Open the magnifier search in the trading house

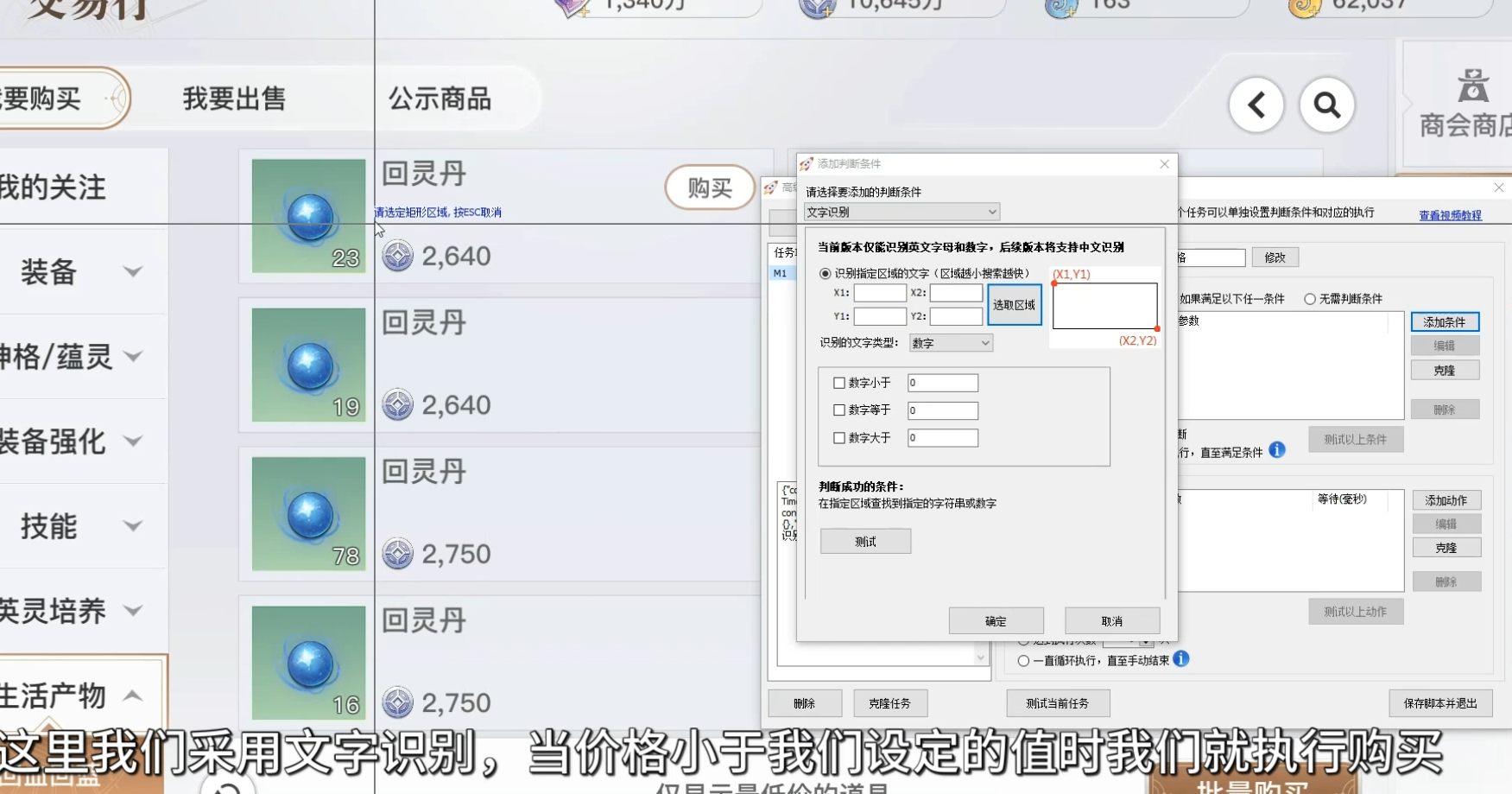1327,105
